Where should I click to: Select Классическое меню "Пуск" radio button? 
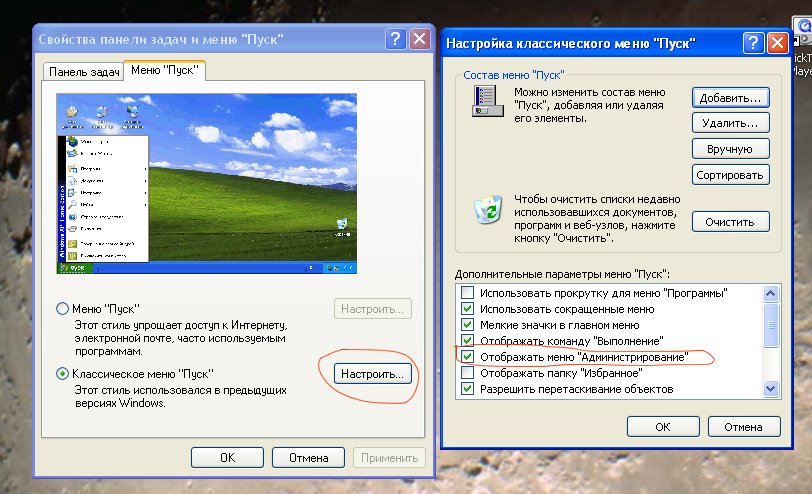pos(62,373)
